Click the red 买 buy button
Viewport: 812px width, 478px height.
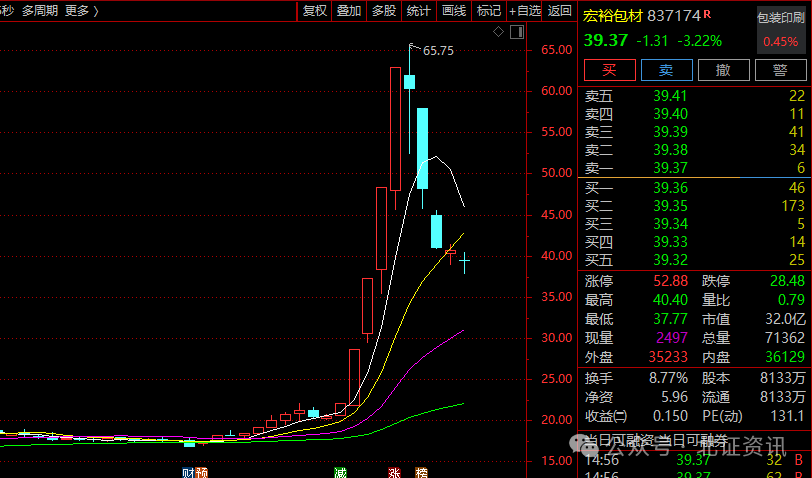point(610,70)
